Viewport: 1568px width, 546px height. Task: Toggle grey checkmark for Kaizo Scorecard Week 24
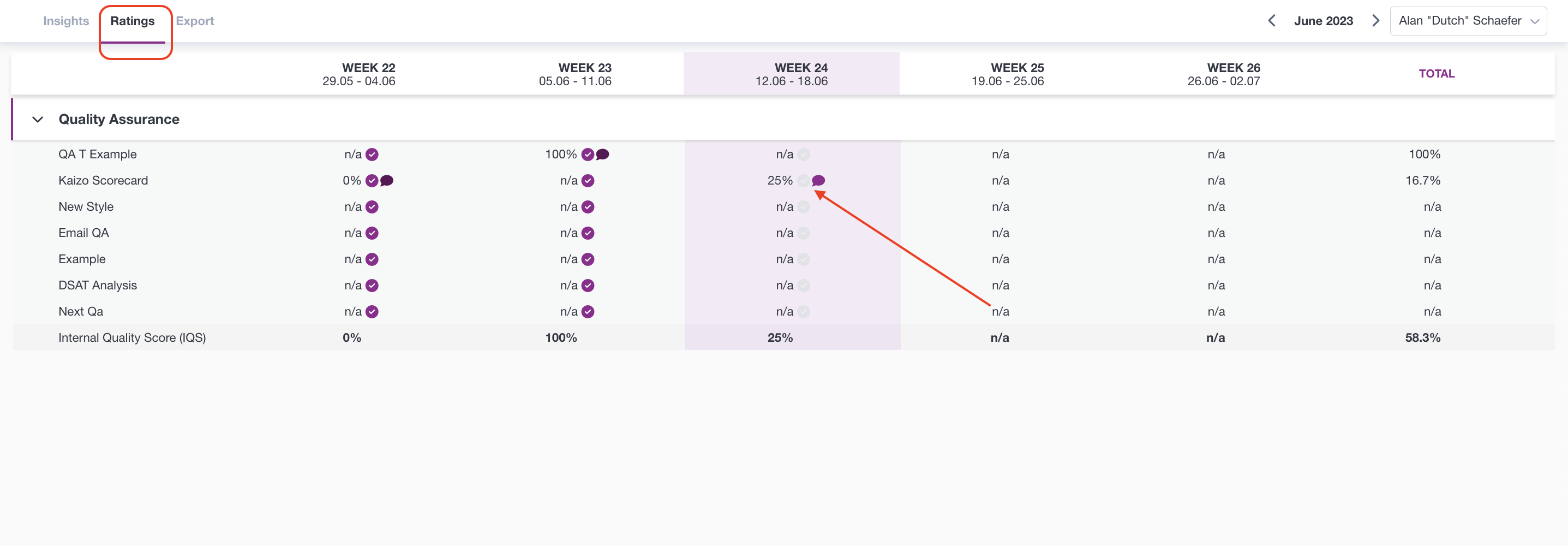tap(804, 180)
